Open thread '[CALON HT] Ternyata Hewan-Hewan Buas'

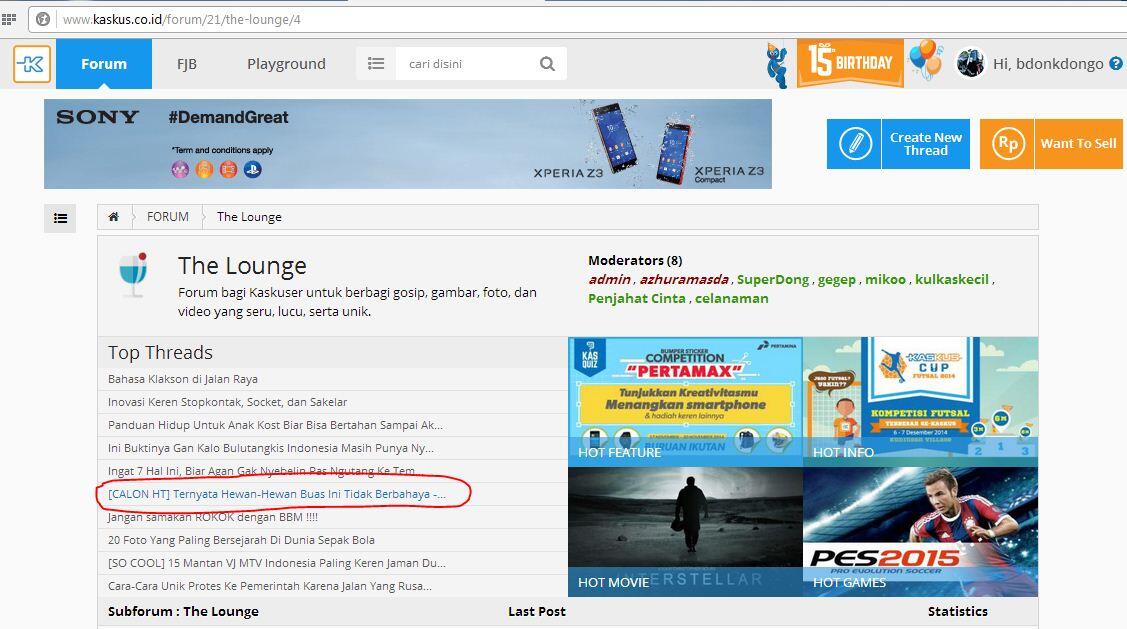tap(277, 494)
